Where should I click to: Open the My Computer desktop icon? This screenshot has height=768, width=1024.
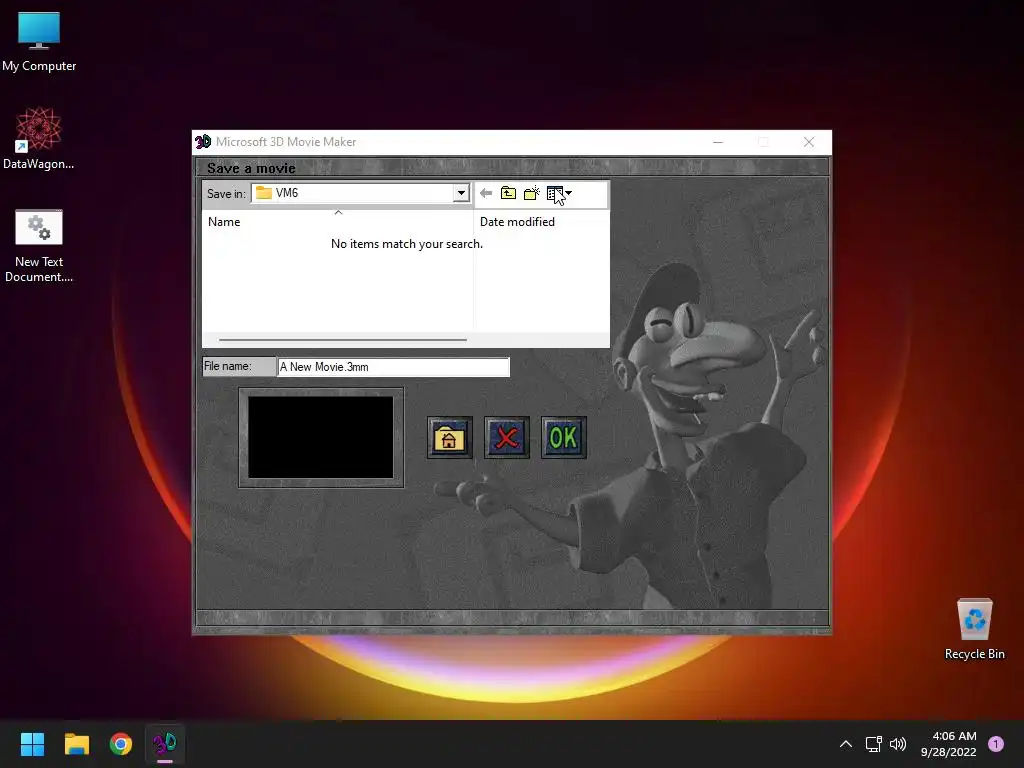point(39,40)
